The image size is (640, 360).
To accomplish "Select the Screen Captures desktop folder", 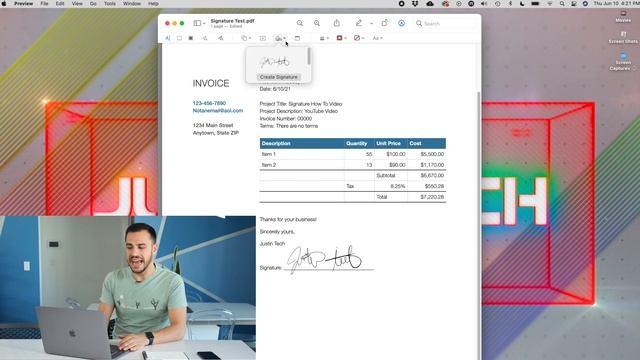I will point(623,61).
